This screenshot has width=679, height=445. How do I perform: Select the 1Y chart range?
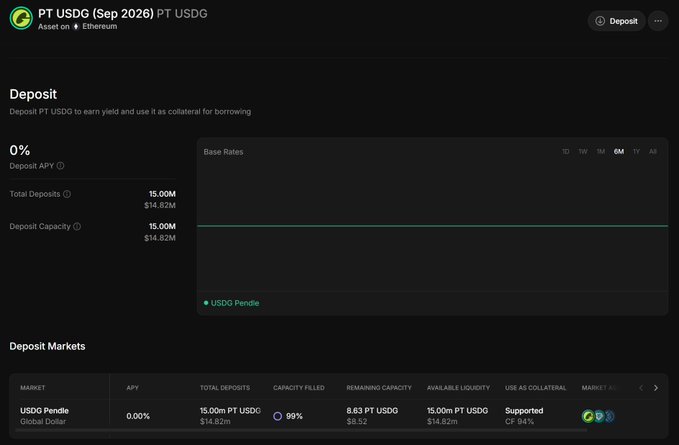(x=636, y=152)
